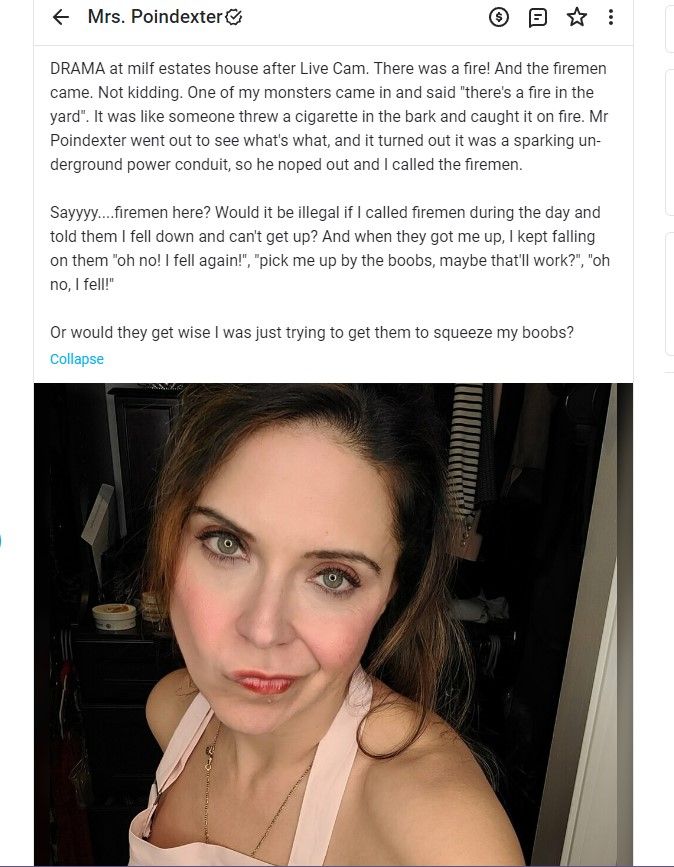
Task: Toggle the star favorite icon
Action: click(577, 17)
